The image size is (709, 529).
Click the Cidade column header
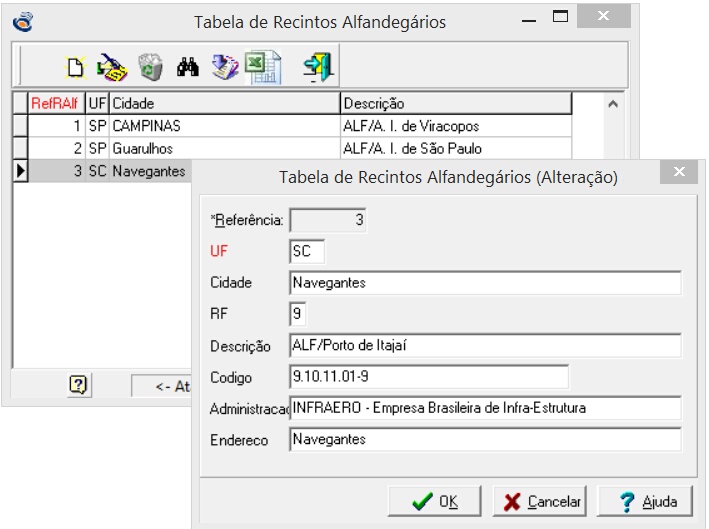click(224, 104)
